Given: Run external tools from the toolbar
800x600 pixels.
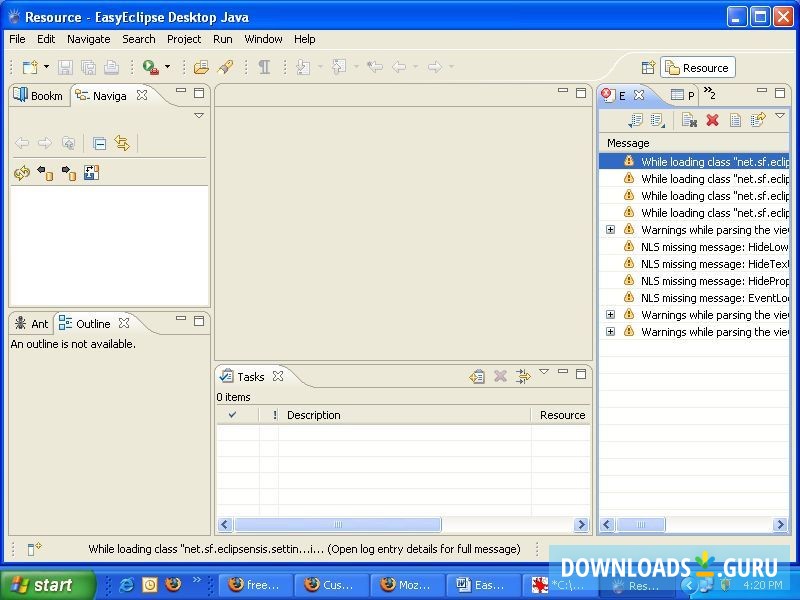Looking at the screenshot, I should click(148, 68).
